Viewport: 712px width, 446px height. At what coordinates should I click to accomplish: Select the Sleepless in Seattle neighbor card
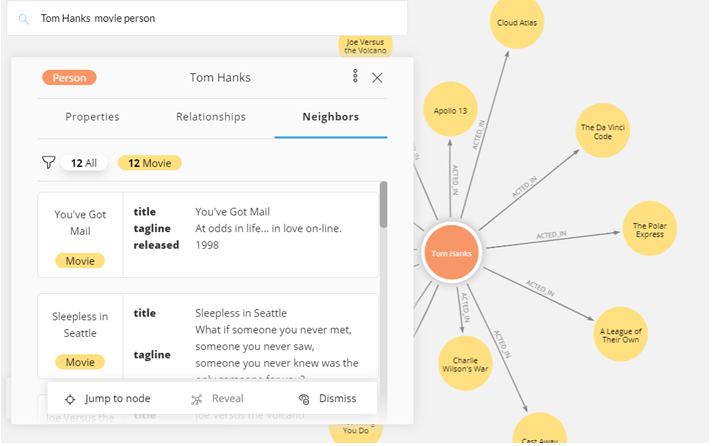point(208,336)
